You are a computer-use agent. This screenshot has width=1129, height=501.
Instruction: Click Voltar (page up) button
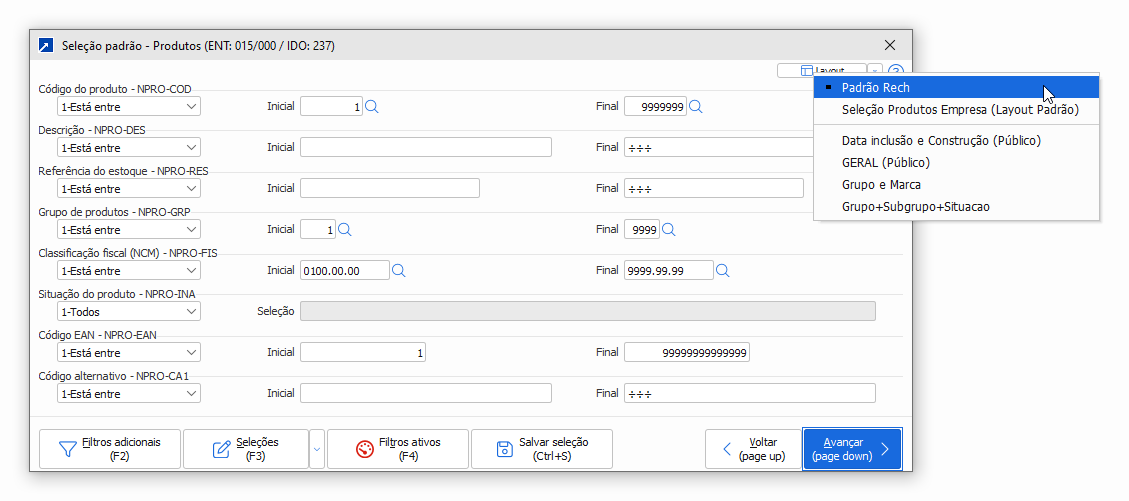753,449
